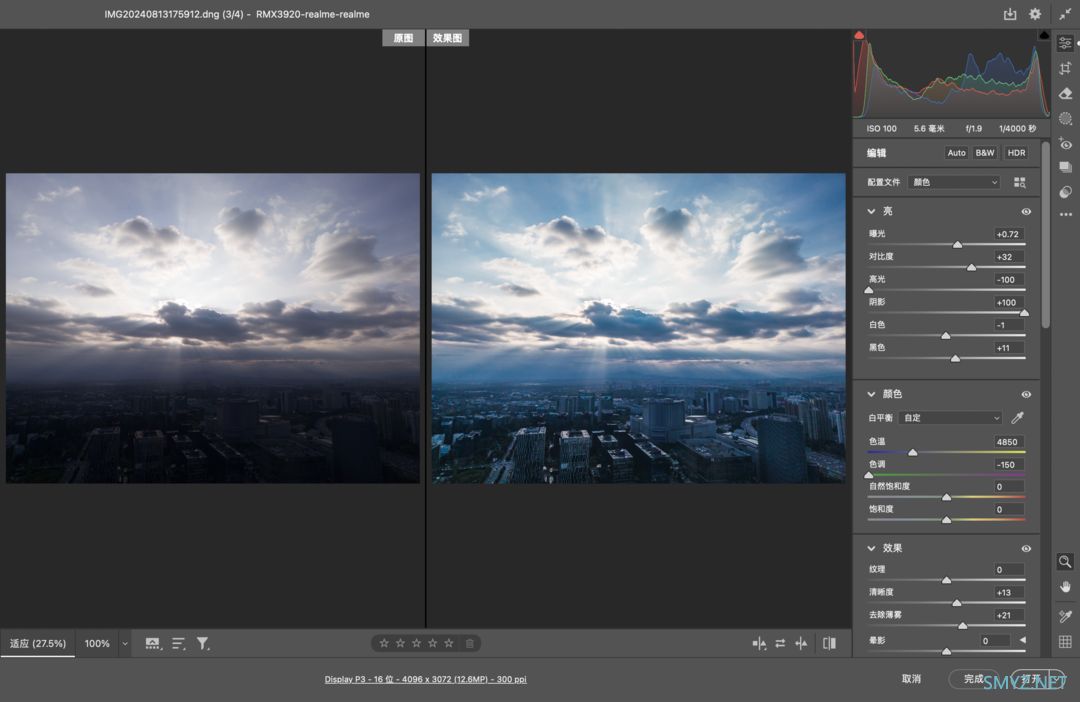Expand the 晕影 vignette triangle options
Image resolution: width=1080 pixels, height=702 pixels.
(1023, 641)
